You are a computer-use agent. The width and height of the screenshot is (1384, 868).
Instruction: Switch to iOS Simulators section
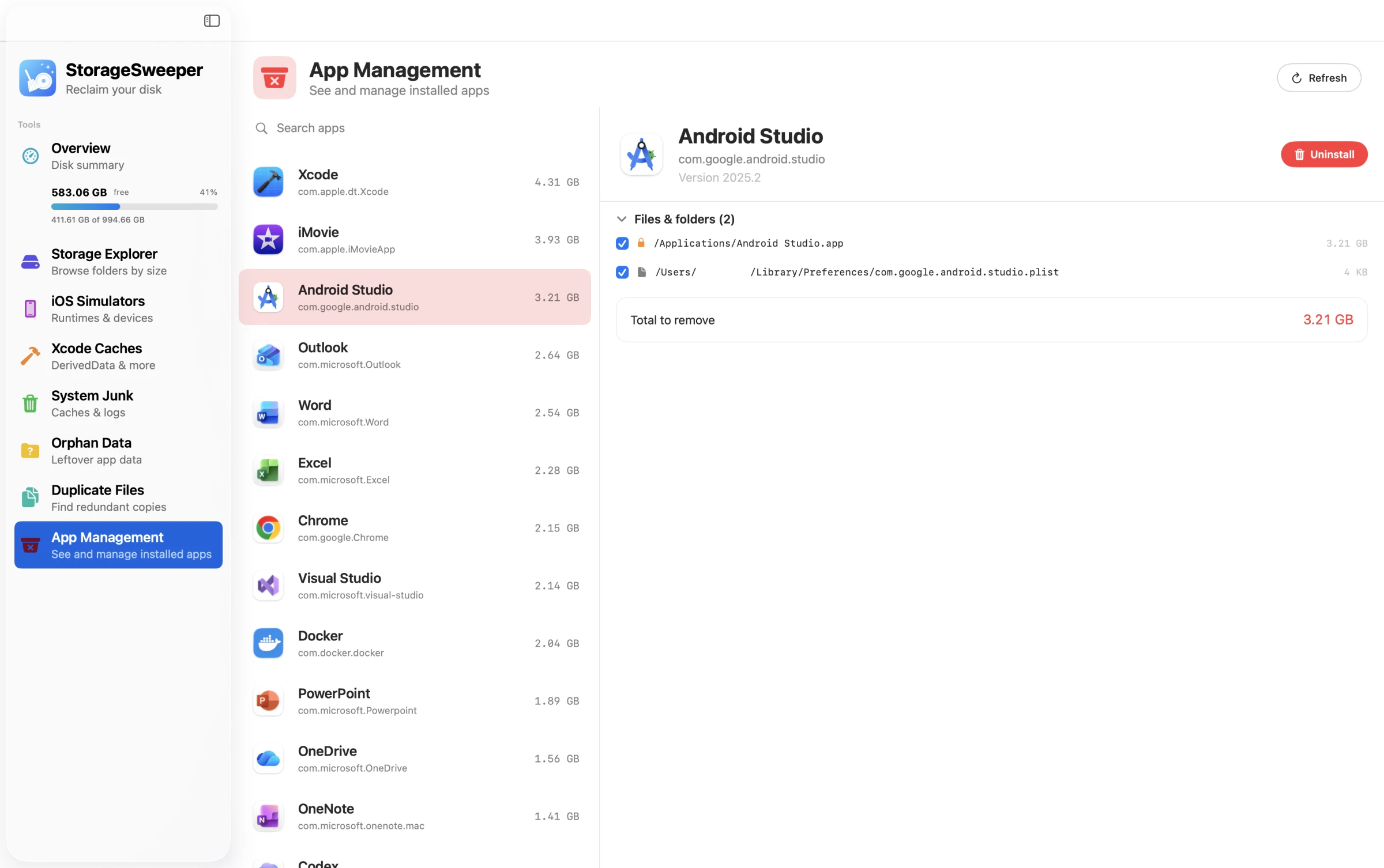[118, 310]
